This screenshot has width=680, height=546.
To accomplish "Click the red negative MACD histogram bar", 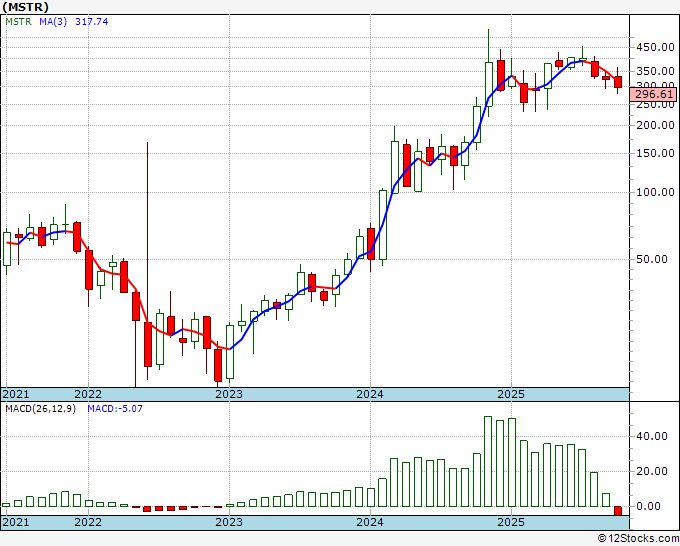I will click(x=618, y=511).
